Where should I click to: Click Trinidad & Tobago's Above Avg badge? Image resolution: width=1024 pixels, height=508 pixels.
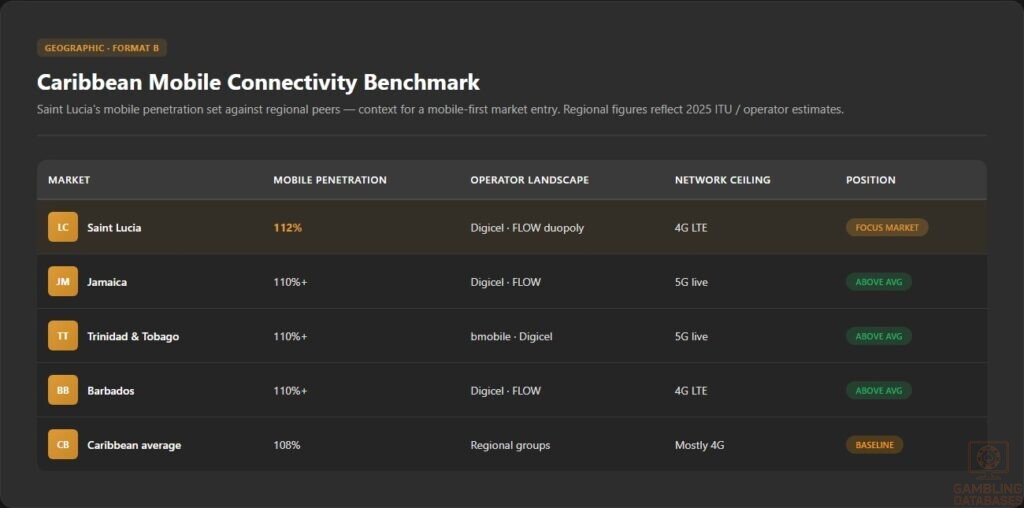coord(878,336)
